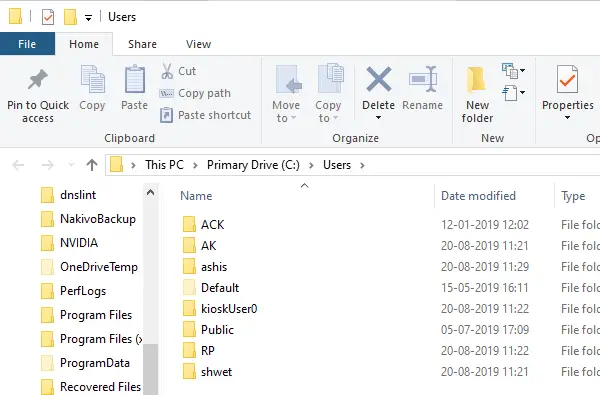Screen dimensions: 600x395
Task: Select PerfLogs in the navigation pane
Action: (x=83, y=291)
